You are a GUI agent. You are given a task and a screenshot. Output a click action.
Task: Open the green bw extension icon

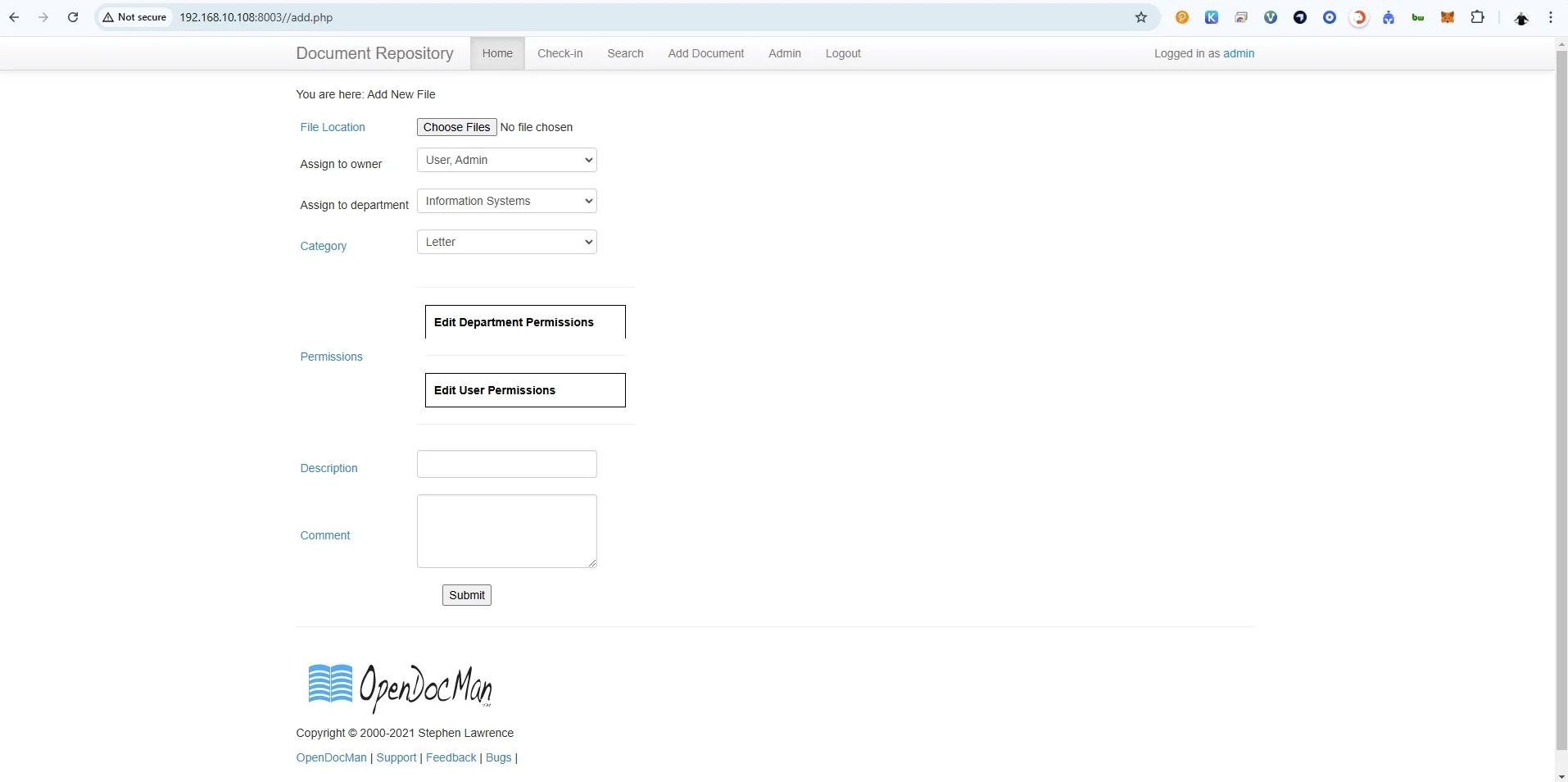click(x=1418, y=17)
